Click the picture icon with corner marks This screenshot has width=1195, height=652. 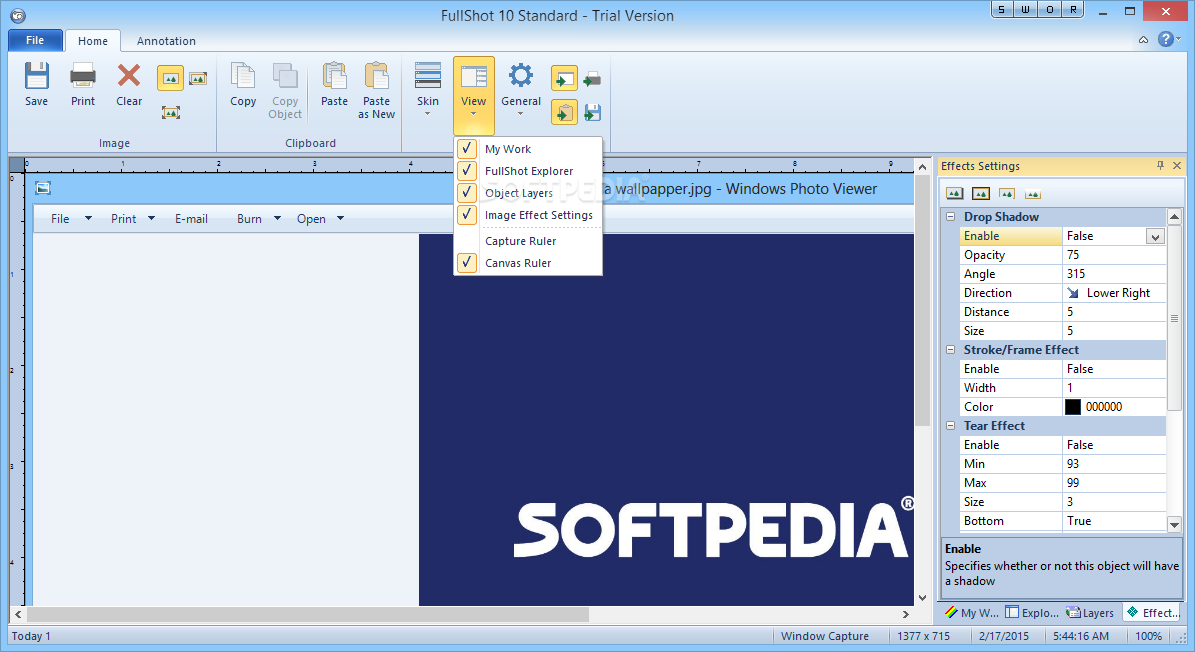(x=171, y=113)
